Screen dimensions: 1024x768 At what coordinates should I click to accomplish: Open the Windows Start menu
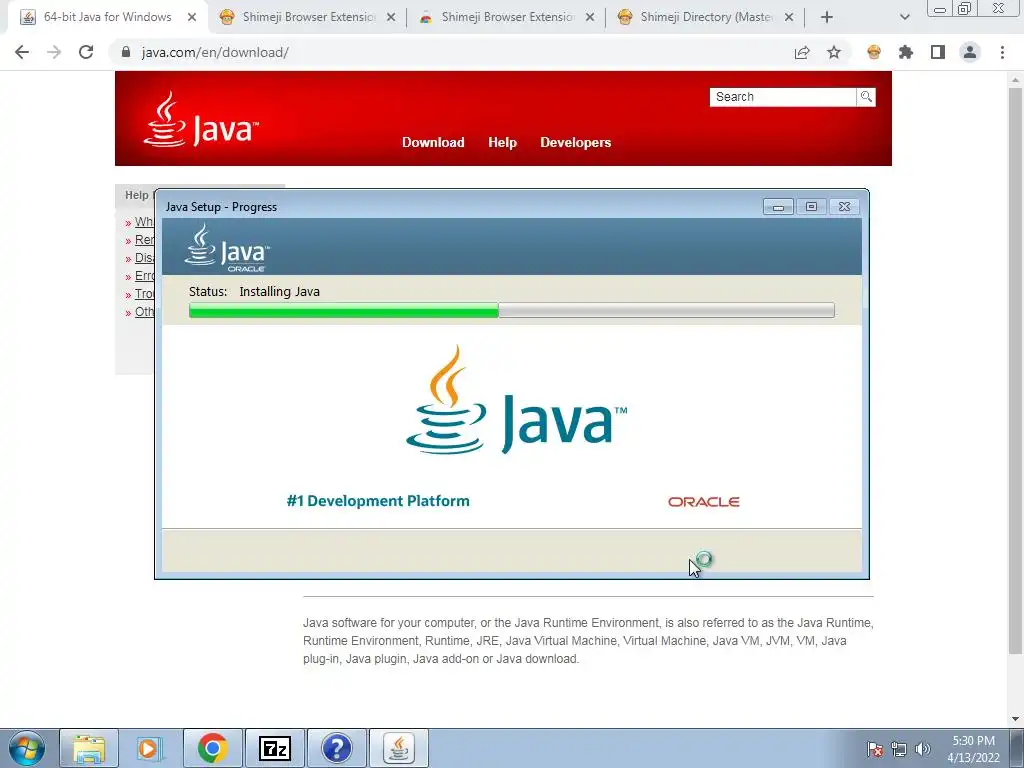click(x=27, y=748)
